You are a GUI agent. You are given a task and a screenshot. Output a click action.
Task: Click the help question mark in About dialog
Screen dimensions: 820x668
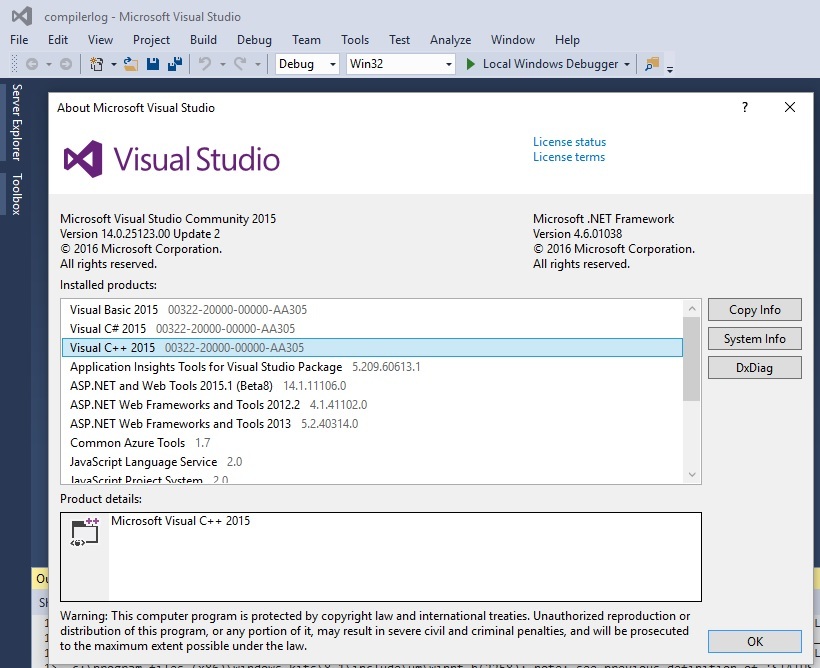(x=745, y=107)
